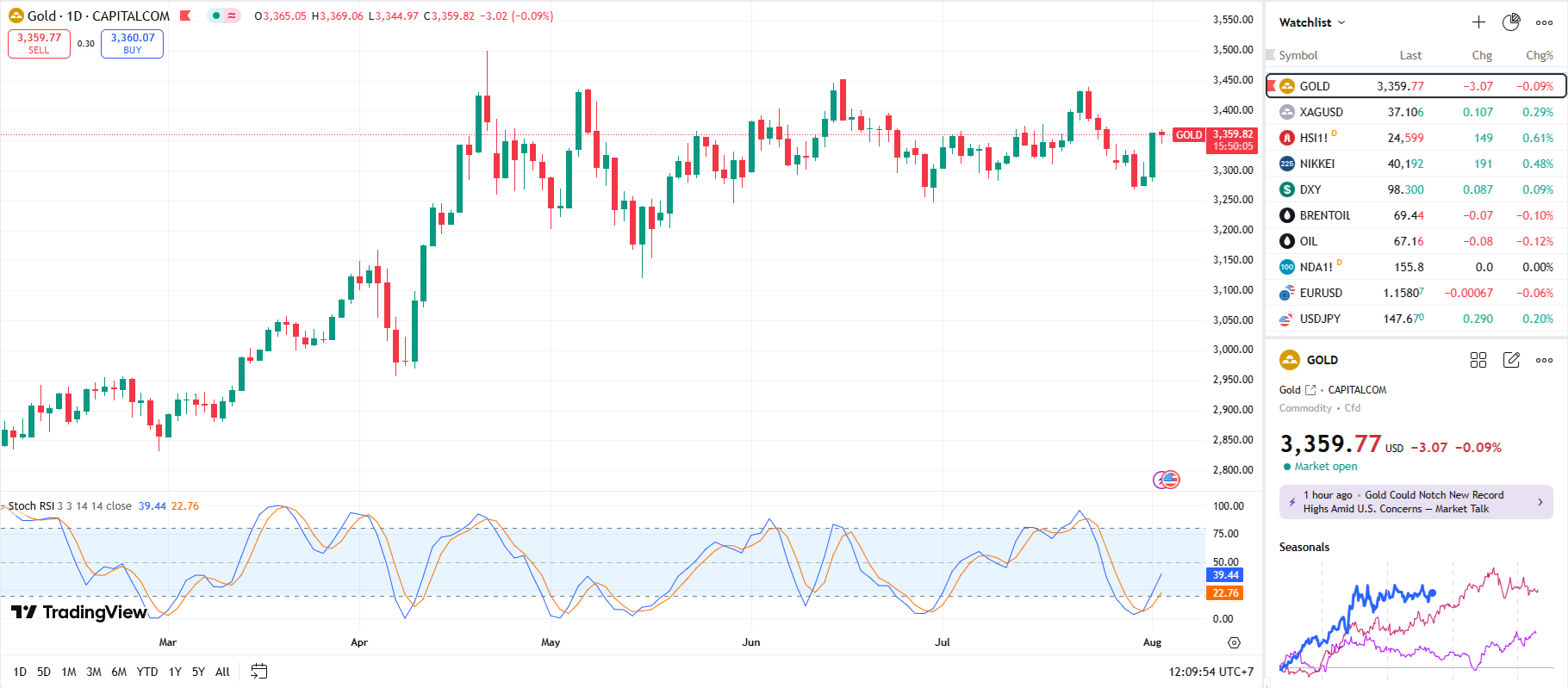Expand the Gold news headline arrow
The height and width of the screenshot is (688, 1568).
1540,502
